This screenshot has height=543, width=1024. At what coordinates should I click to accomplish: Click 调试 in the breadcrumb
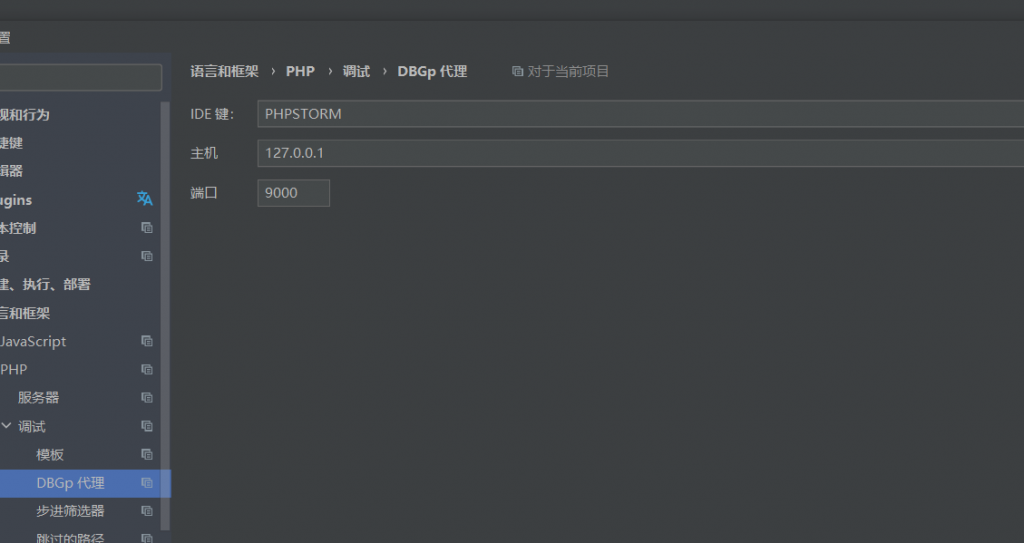pos(357,71)
